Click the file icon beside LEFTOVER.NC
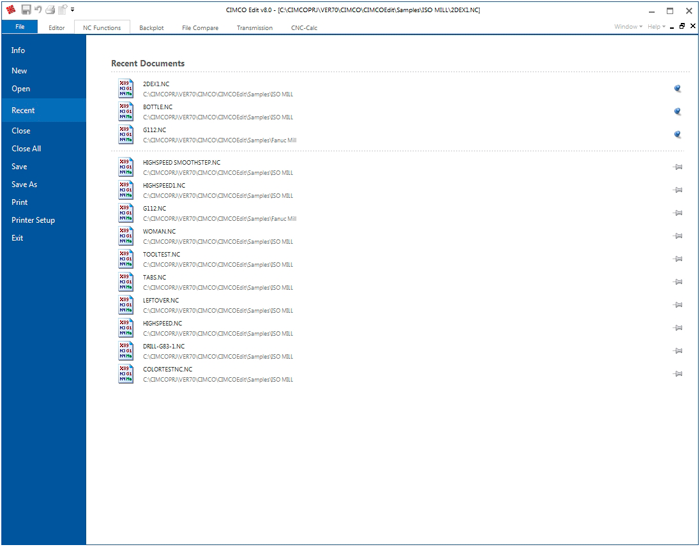Image resolution: width=700 pixels, height=547 pixels. click(x=126, y=305)
